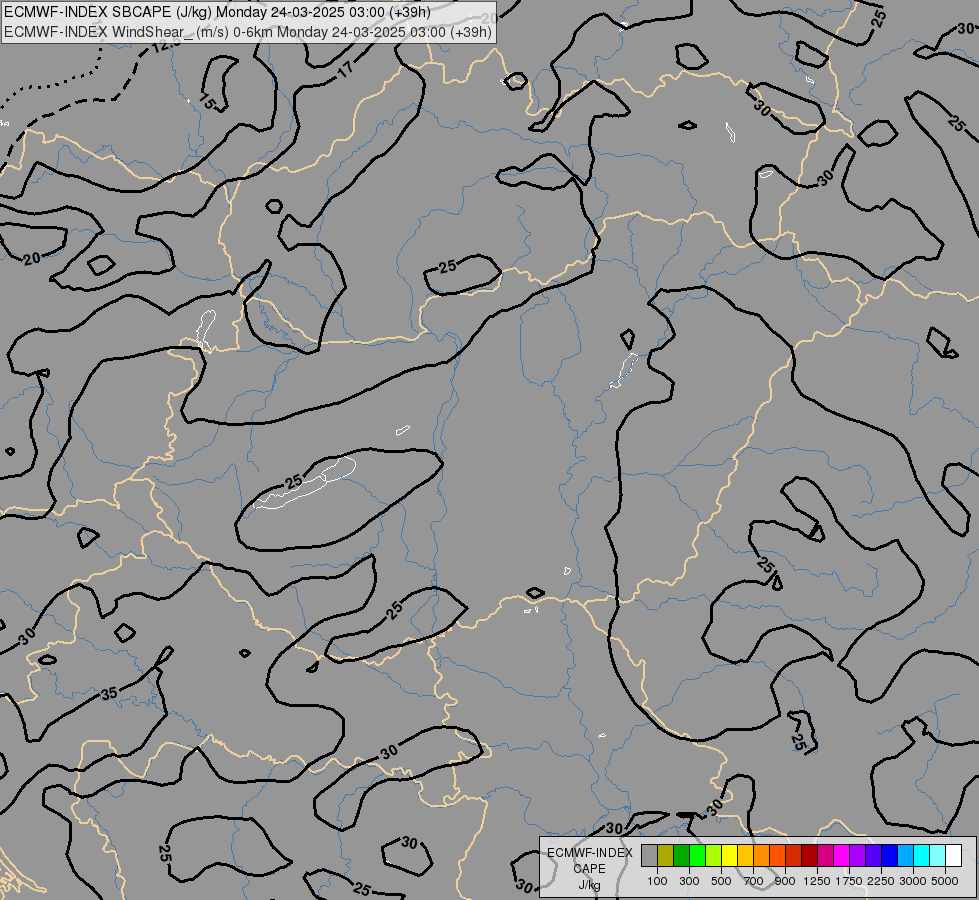Click the yellow legend swatch
Viewport: 979px width, 900px height.
coord(729,855)
